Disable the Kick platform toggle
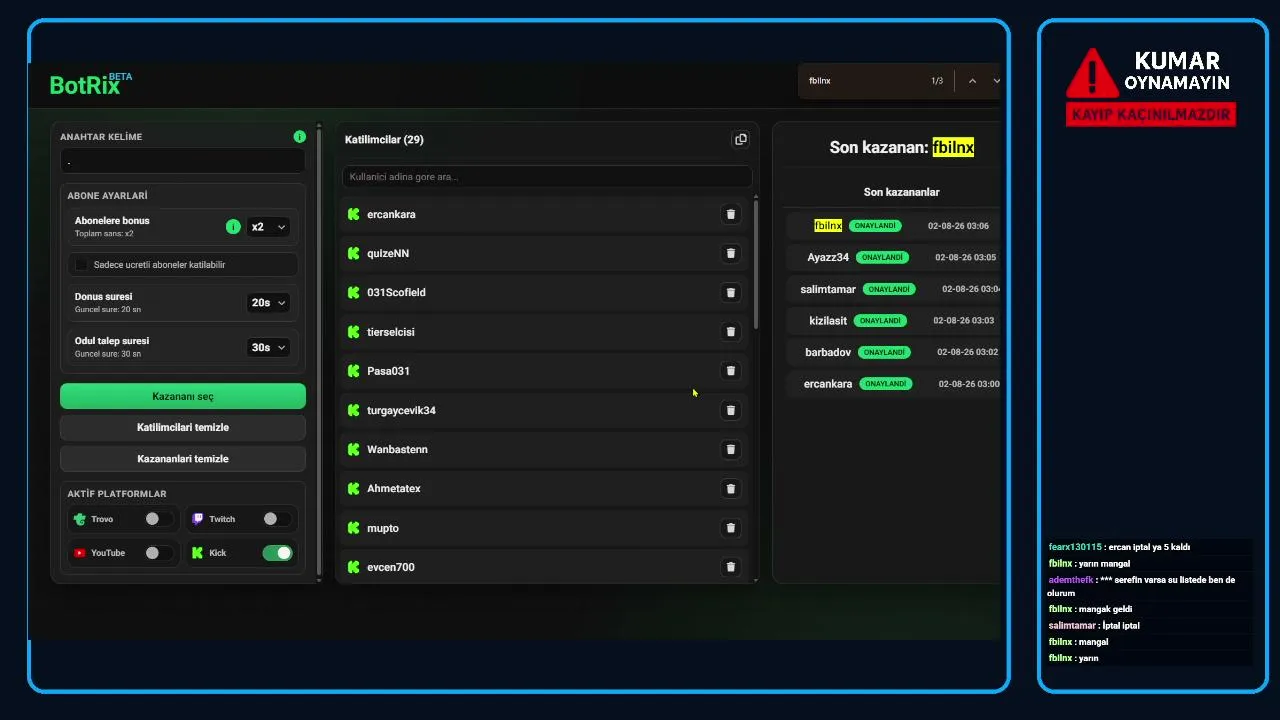The height and width of the screenshot is (720, 1280). pos(277,553)
